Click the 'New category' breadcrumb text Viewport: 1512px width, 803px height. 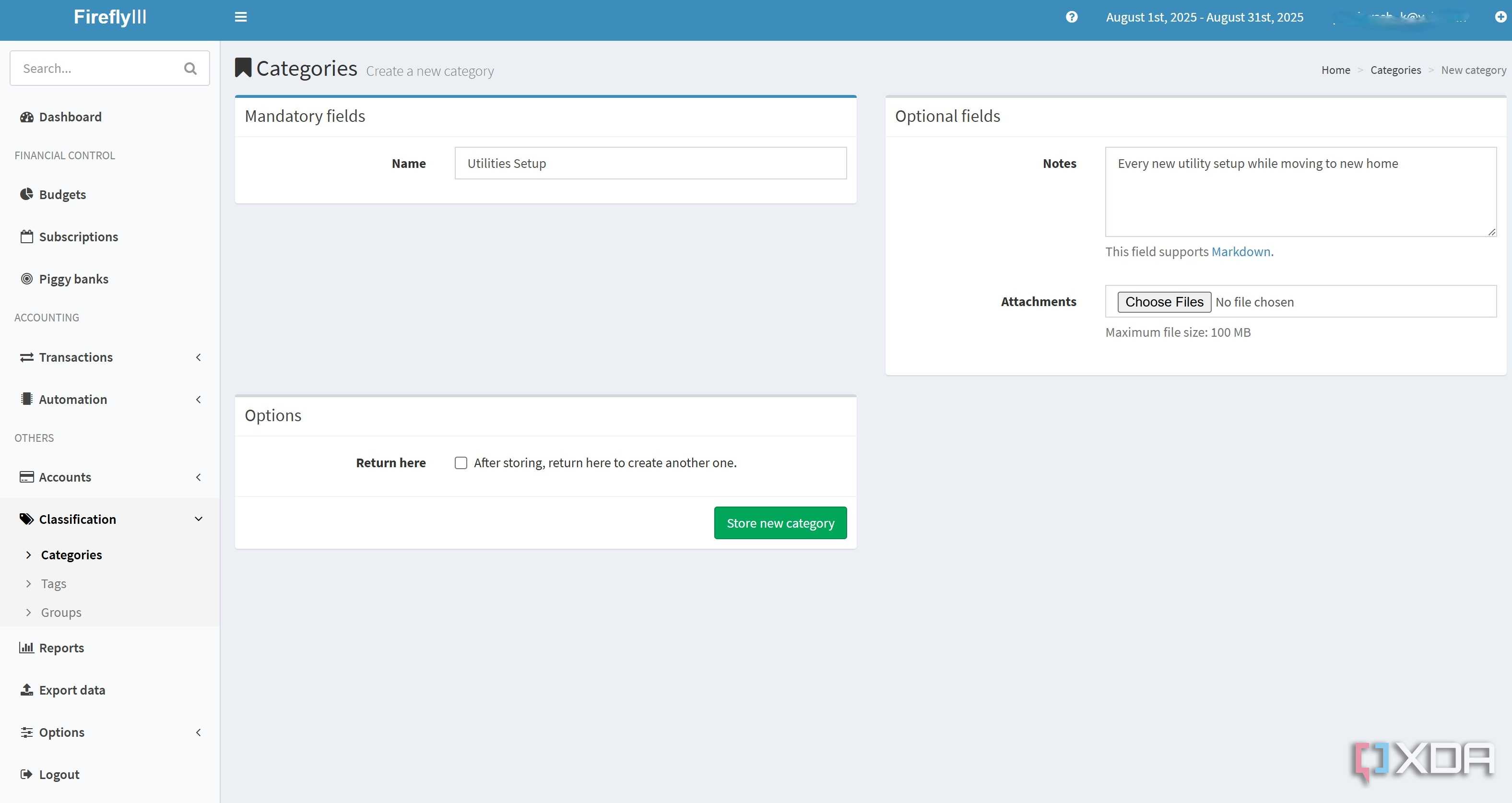(x=1473, y=70)
